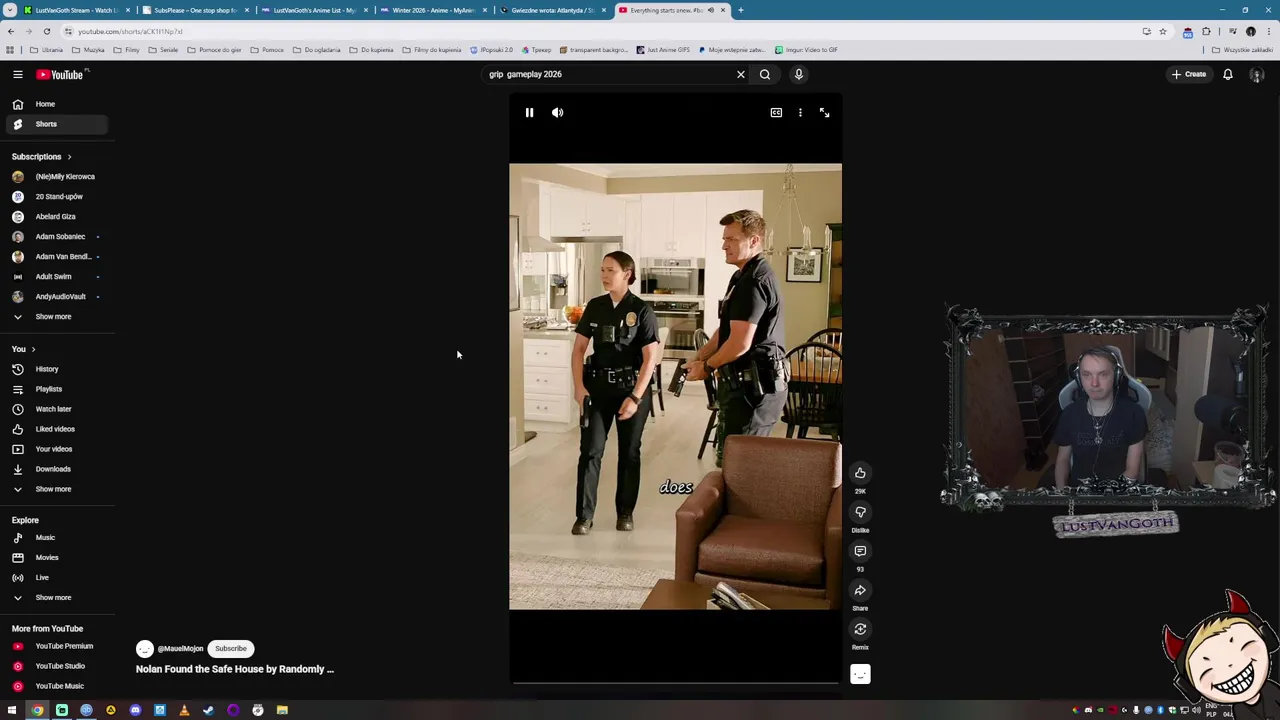Viewport: 1280px width, 720px height.
Task: Click the Nolan Found the Safe House title
Action: tap(235, 669)
